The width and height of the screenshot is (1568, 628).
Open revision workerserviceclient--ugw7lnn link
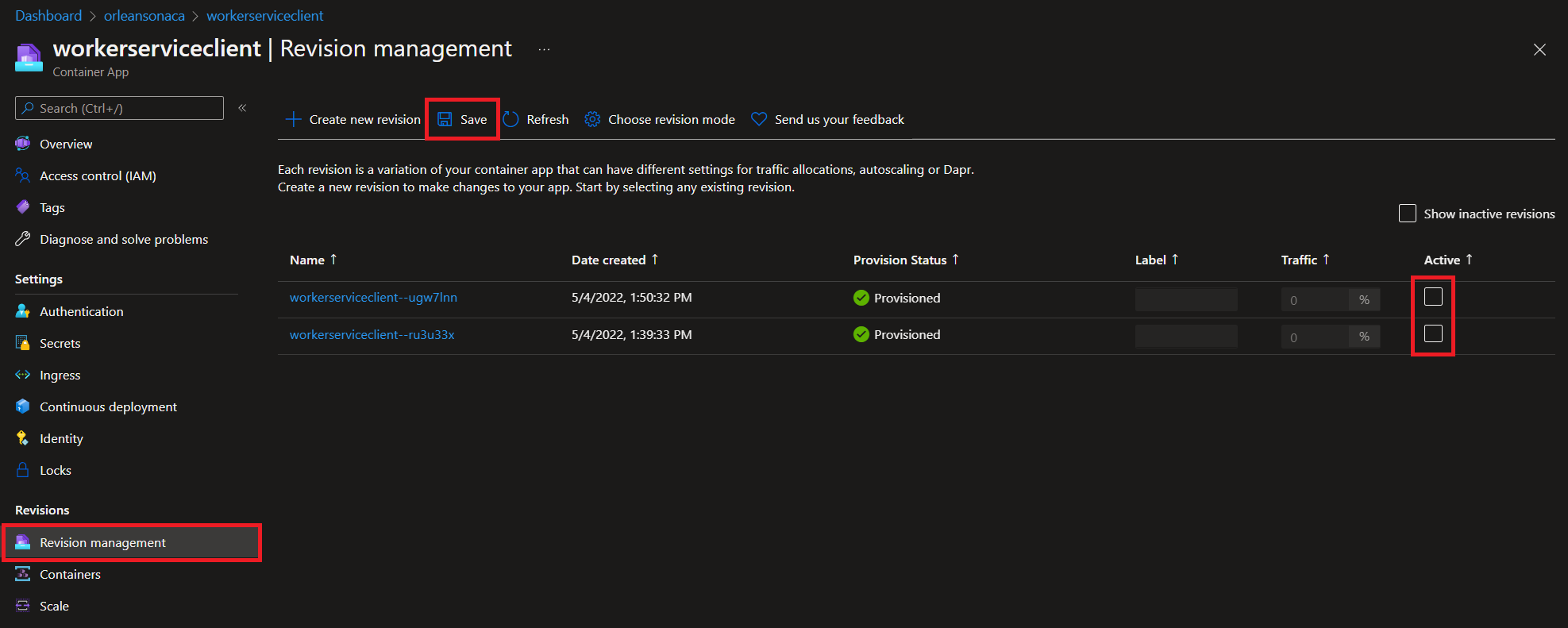pyautogui.click(x=373, y=297)
